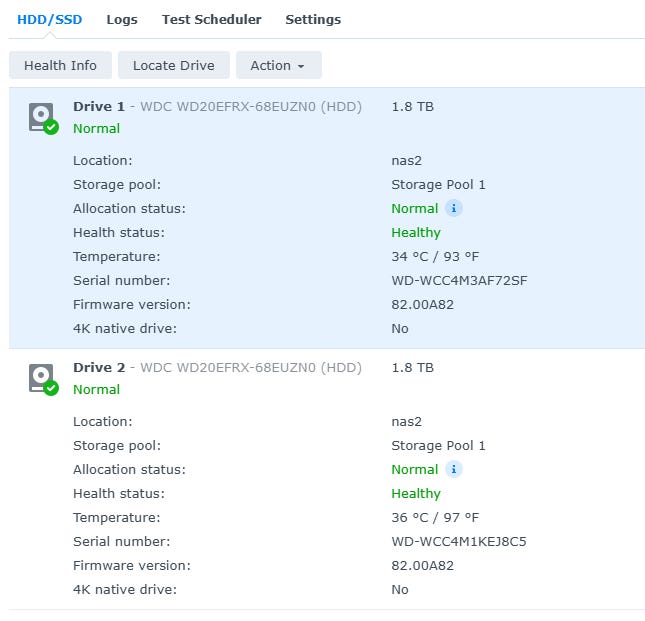Viewport: 645px width, 621px height.
Task: Switch to the Logs tab
Action: (122, 19)
